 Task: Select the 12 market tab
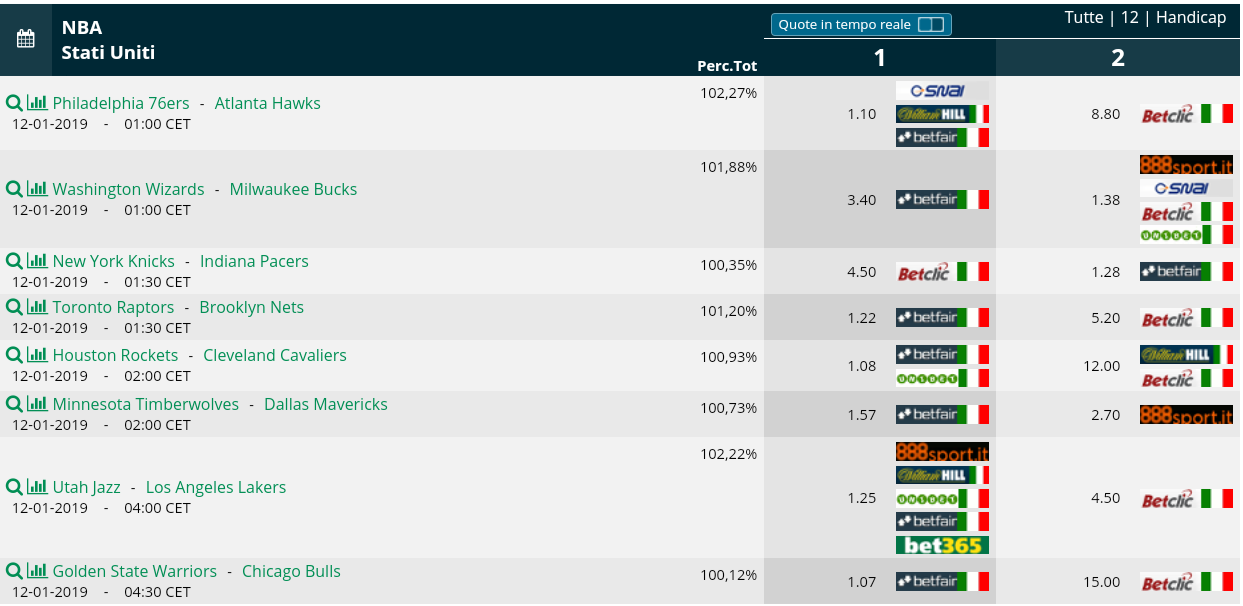[x=1130, y=18]
